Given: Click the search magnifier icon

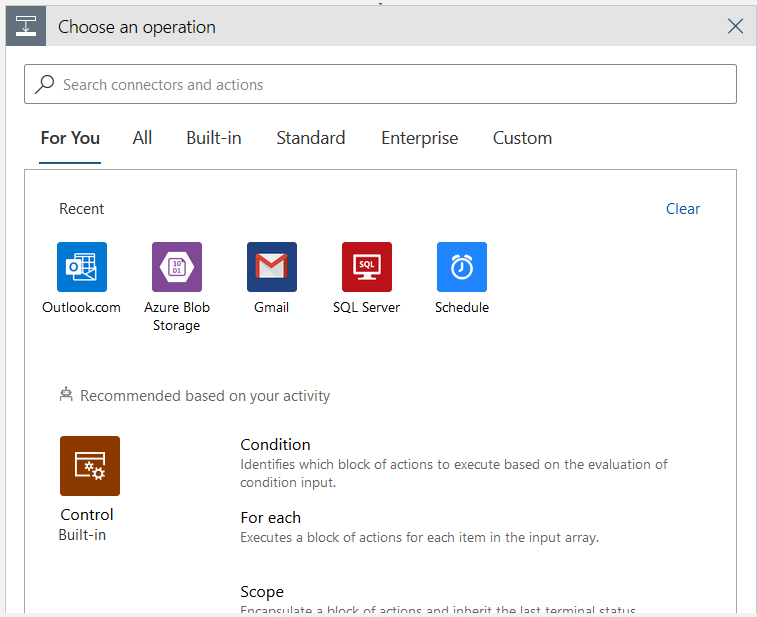Looking at the screenshot, I should 45,85.
